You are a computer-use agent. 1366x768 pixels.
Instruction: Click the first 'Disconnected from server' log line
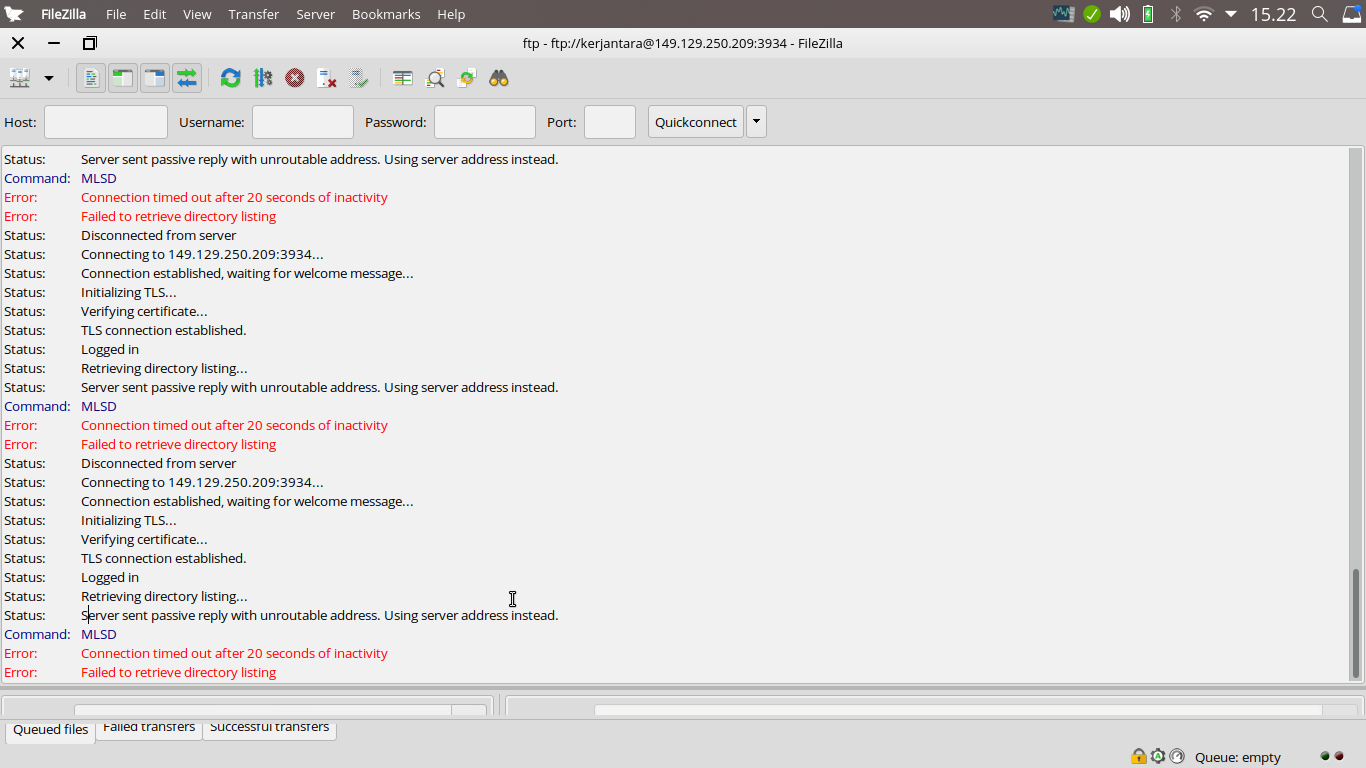click(x=158, y=235)
